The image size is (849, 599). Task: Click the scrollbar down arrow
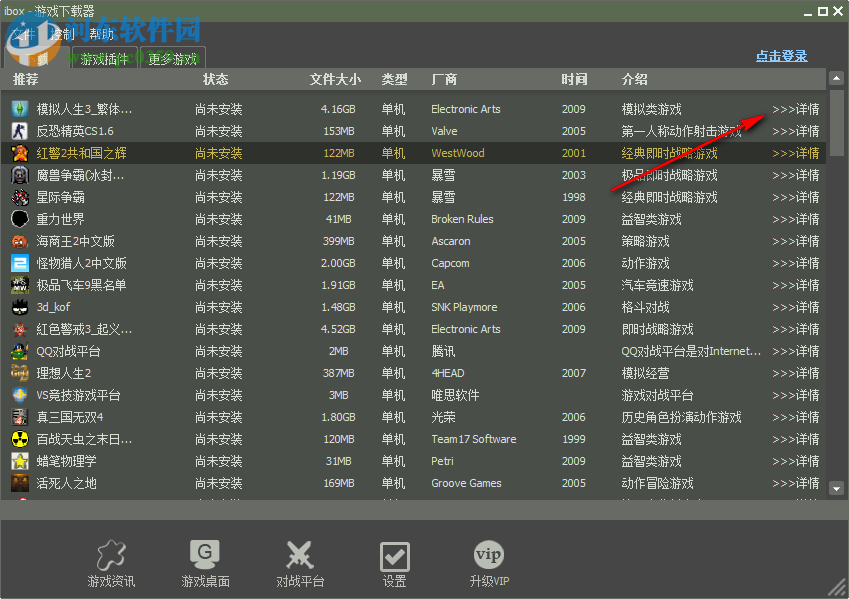point(836,488)
